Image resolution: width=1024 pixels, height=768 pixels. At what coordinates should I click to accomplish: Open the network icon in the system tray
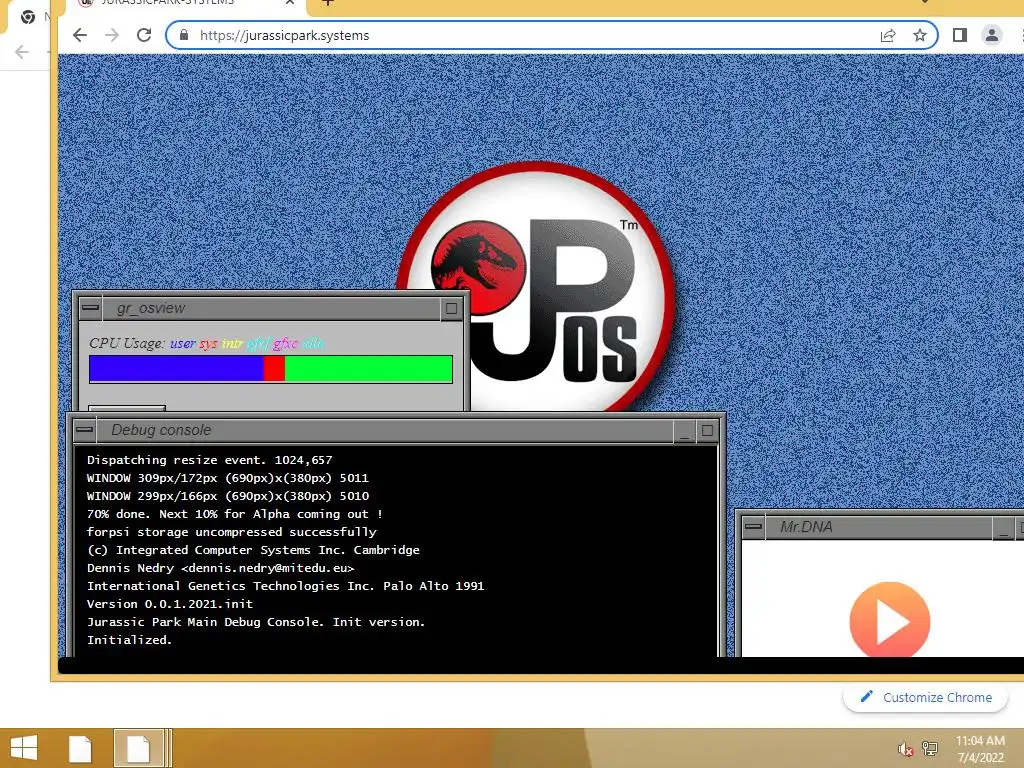[x=929, y=748]
